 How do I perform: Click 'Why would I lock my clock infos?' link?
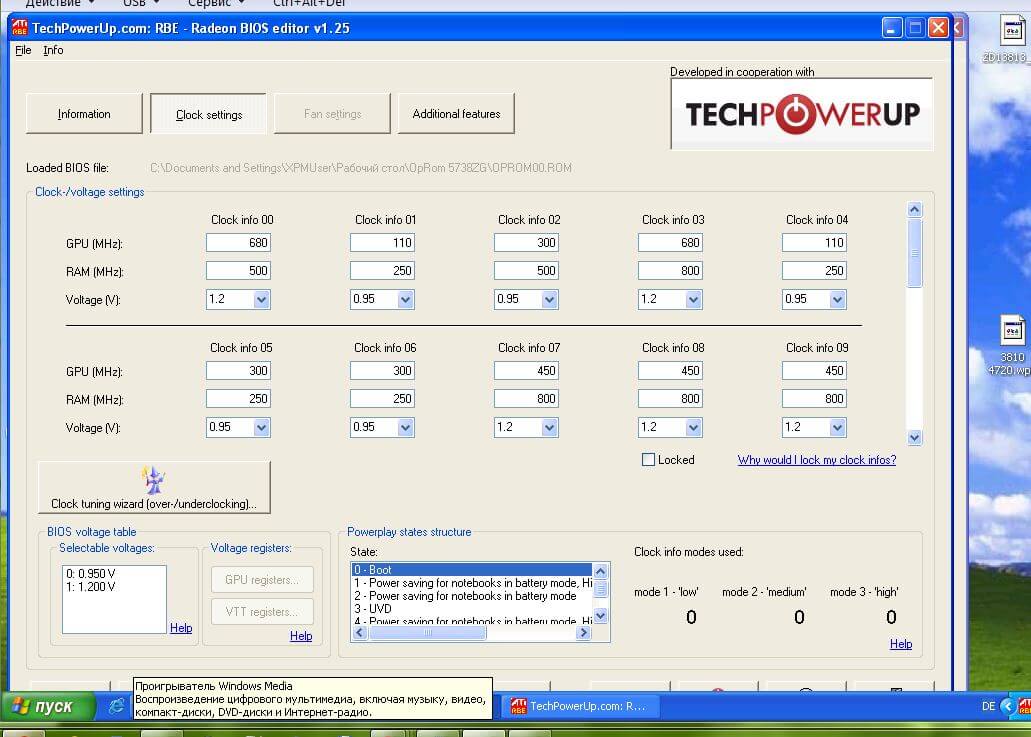(x=816, y=460)
